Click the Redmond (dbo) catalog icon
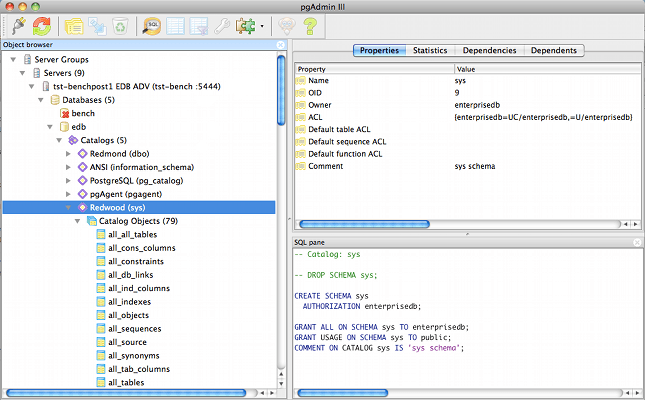This screenshot has height=400, width=645. click(x=82, y=154)
